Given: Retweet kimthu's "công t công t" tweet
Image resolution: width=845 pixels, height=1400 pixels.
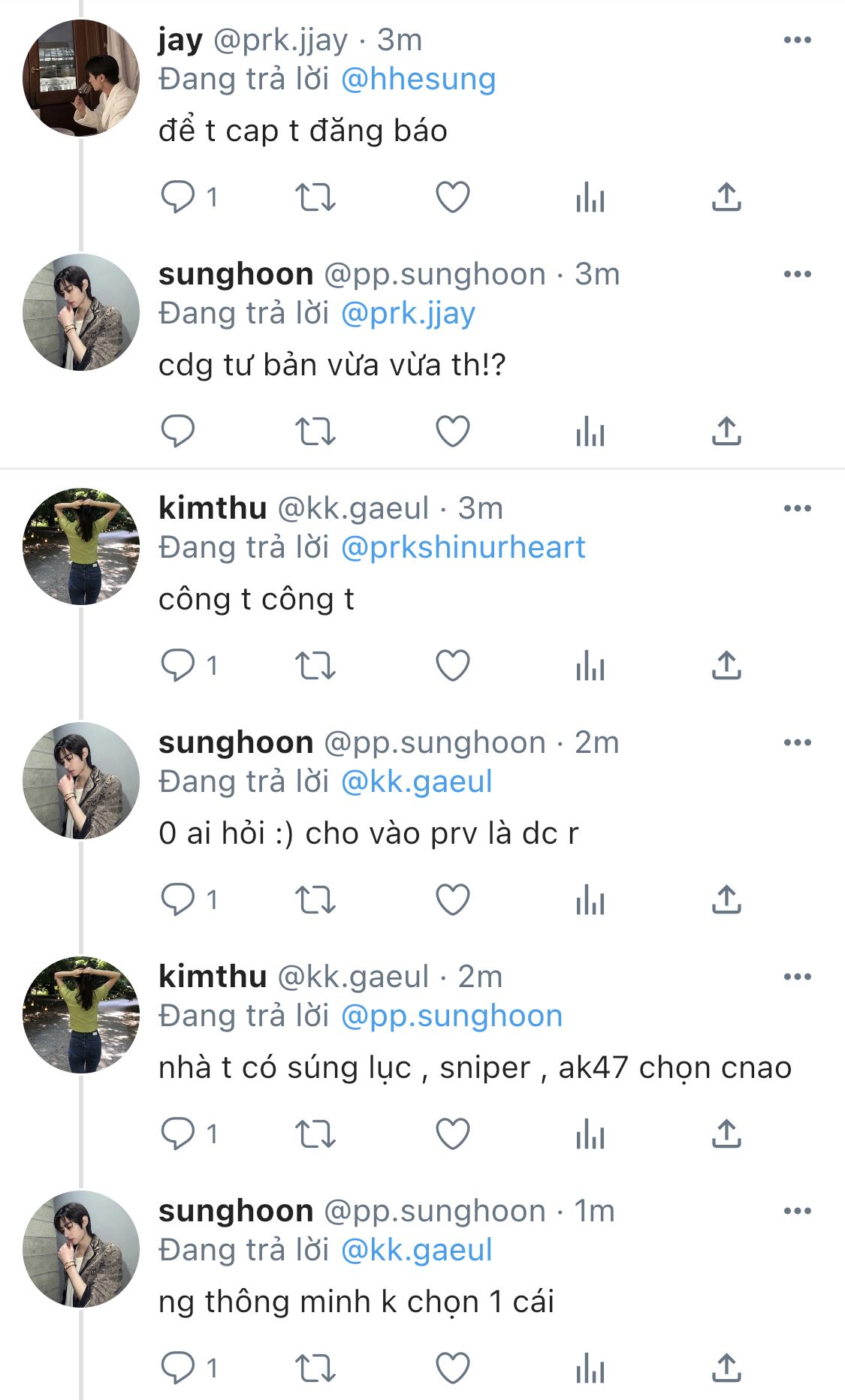Looking at the screenshot, I should pos(315,666).
